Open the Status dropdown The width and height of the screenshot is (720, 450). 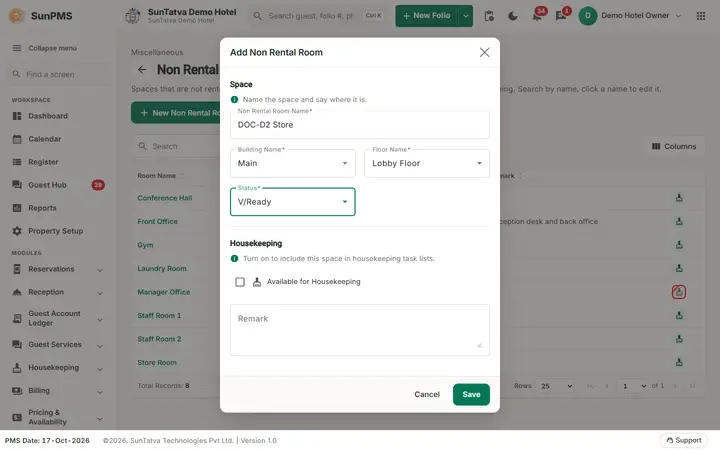(x=292, y=202)
